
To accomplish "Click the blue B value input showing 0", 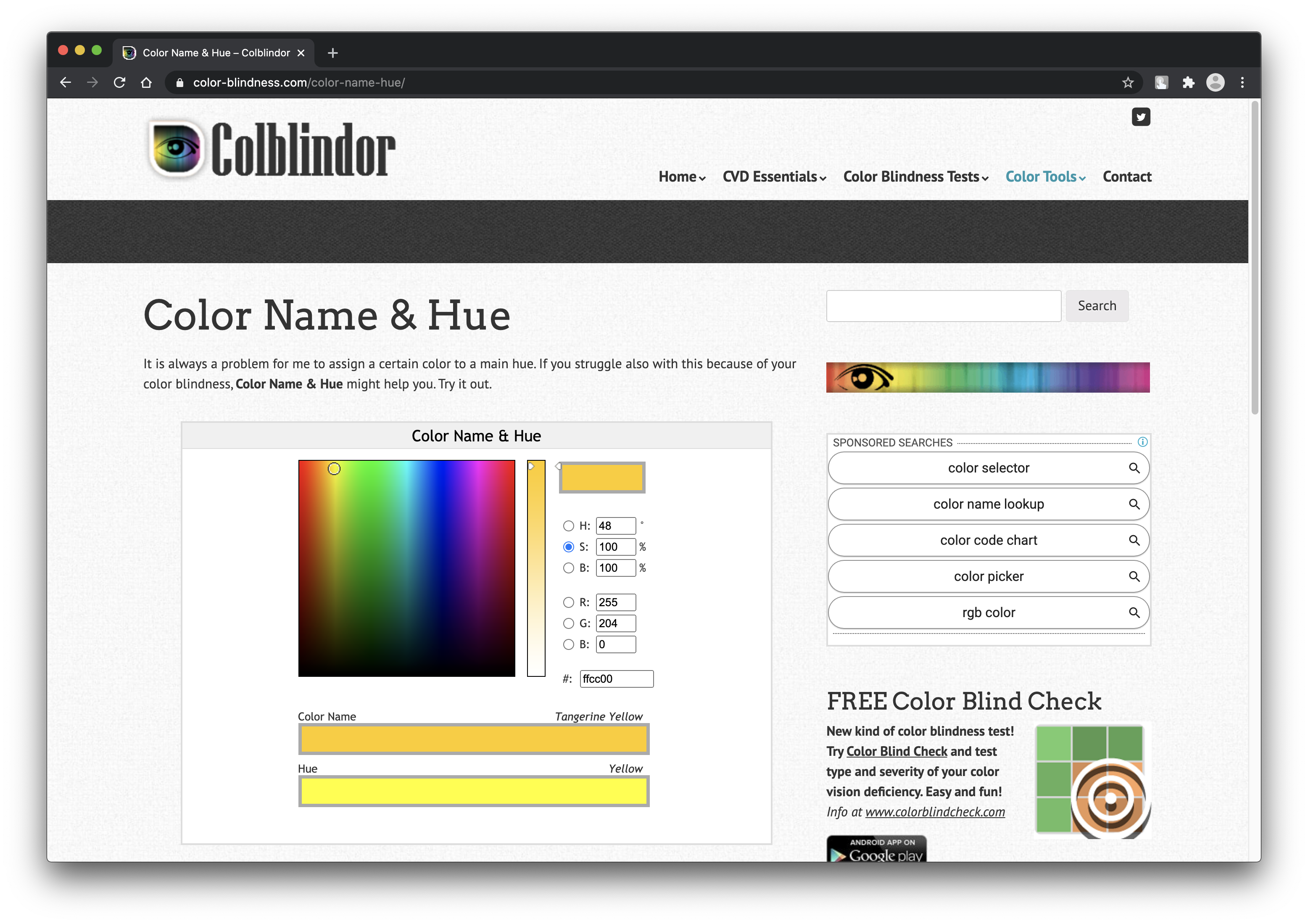I will click(616, 644).
